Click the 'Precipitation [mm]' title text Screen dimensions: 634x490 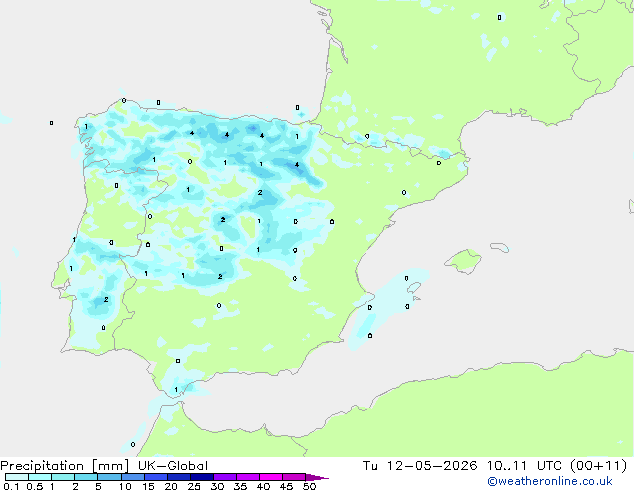[65, 466]
